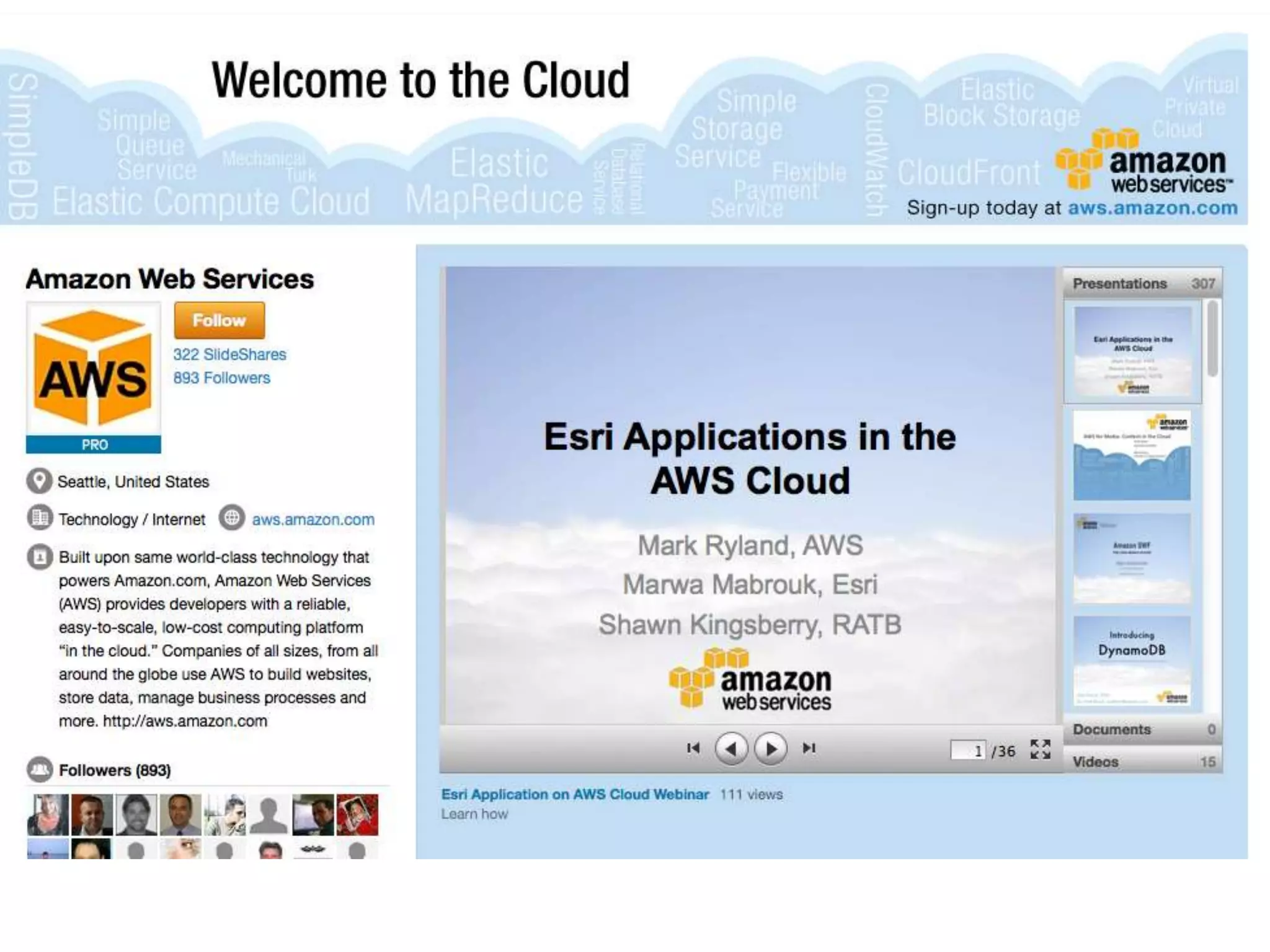Click the 'Learn how' description text
The height and width of the screenshot is (952, 1270).
[474, 814]
